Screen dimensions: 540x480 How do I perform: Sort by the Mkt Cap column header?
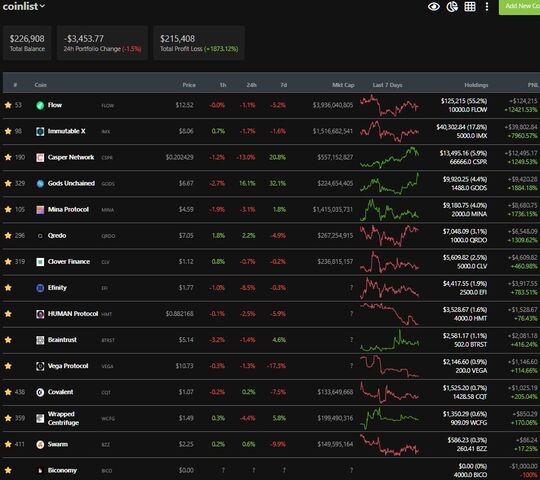tap(343, 85)
